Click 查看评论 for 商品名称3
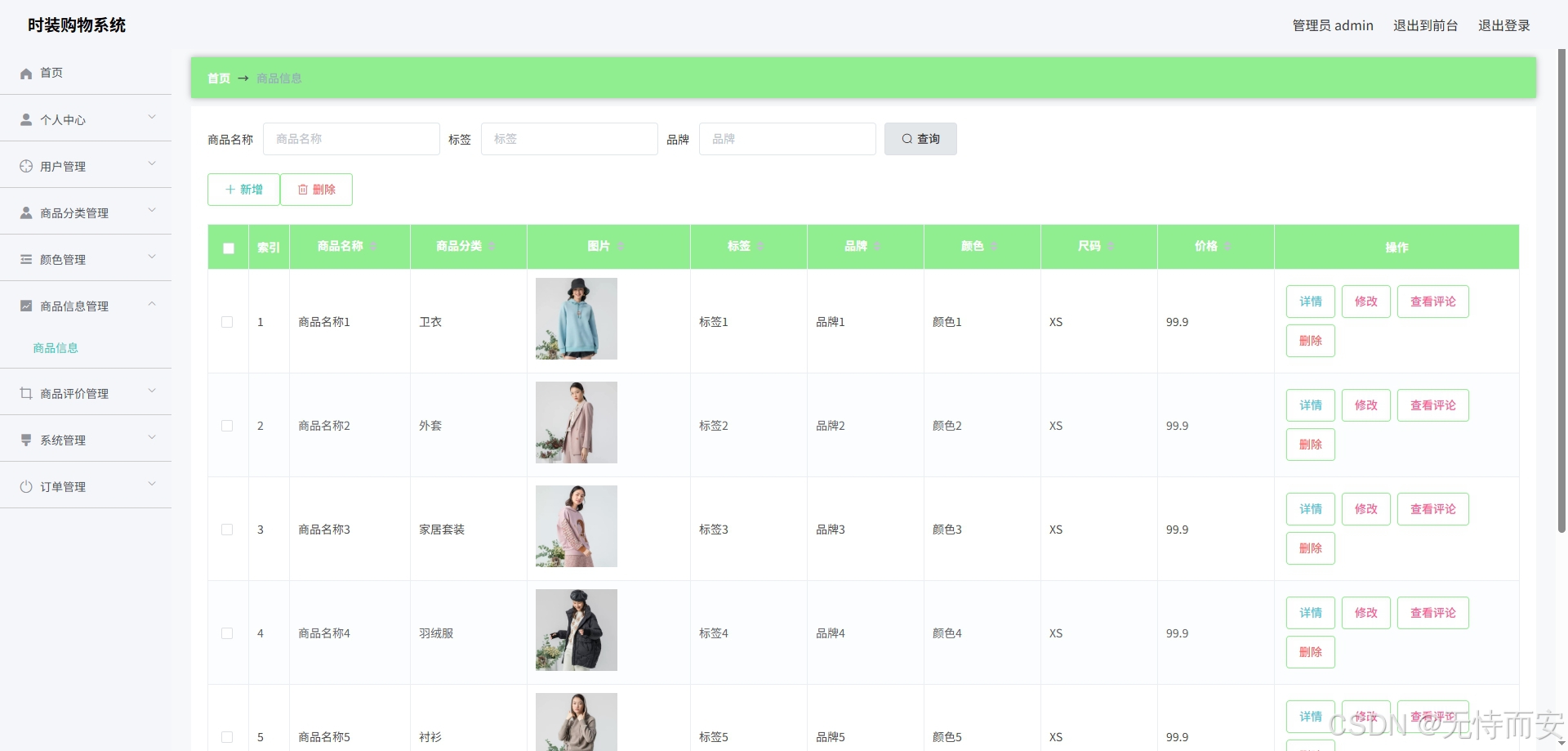Viewport: 1568px width, 751px height. [1433, 509]
